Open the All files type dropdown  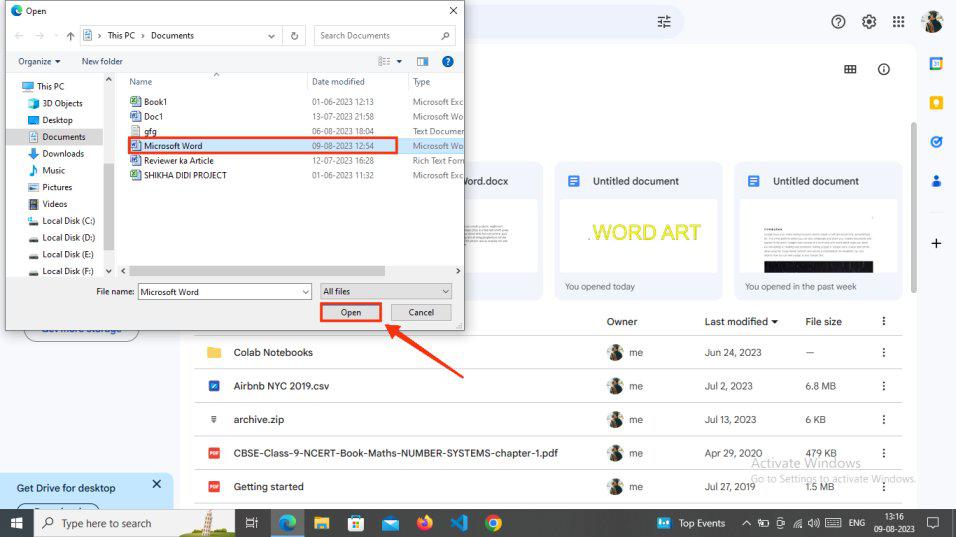pyautogui.click(x=386, y=291)
